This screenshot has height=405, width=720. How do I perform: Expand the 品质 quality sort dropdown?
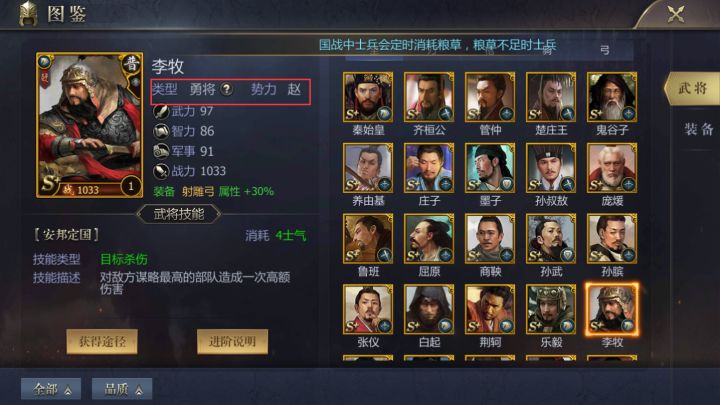tap(122, 389)
